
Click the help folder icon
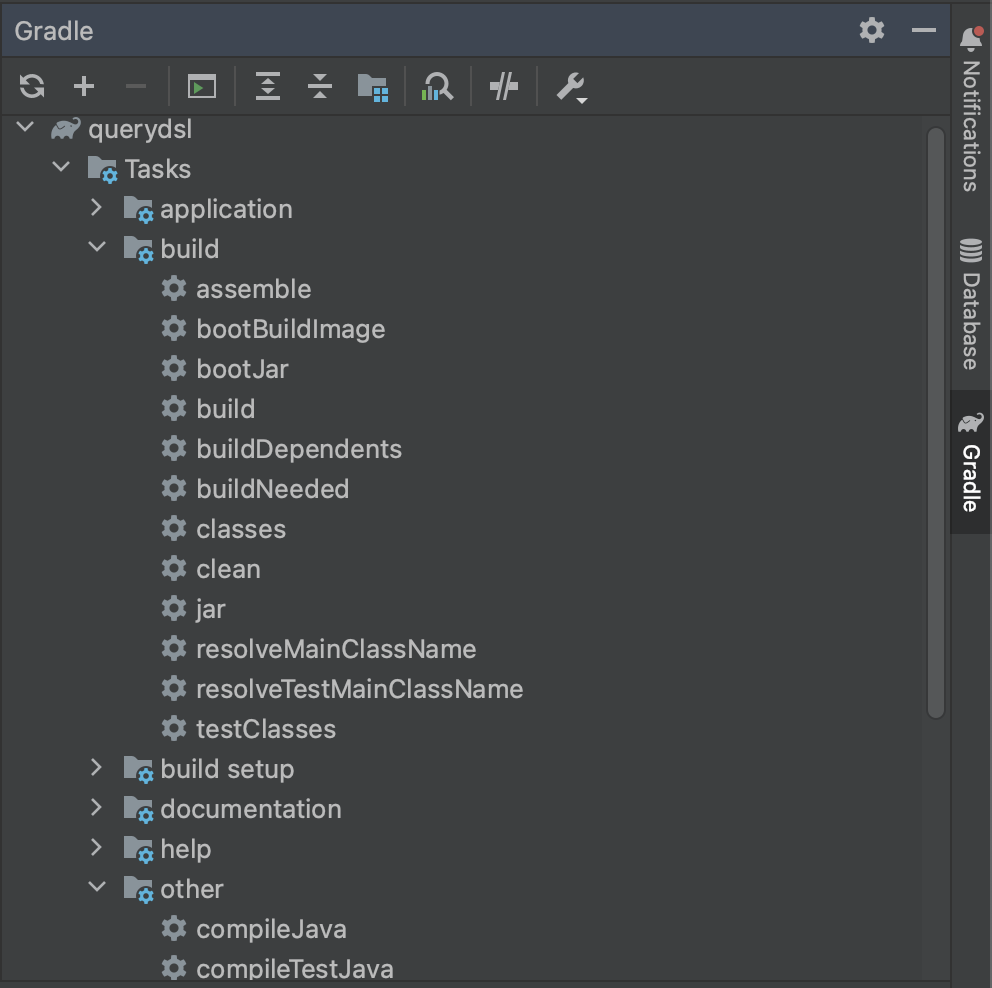click(x=138, y=849)
